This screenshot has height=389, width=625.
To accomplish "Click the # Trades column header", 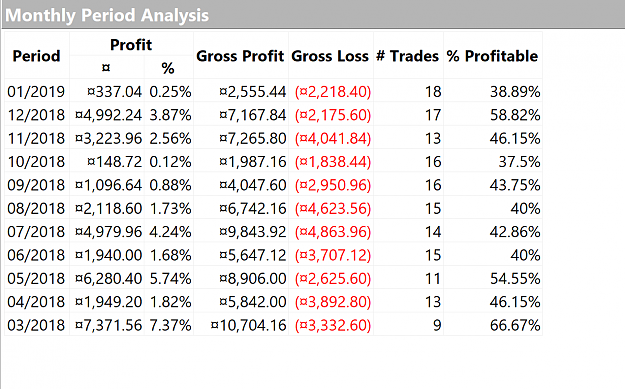I will [408, 56].
